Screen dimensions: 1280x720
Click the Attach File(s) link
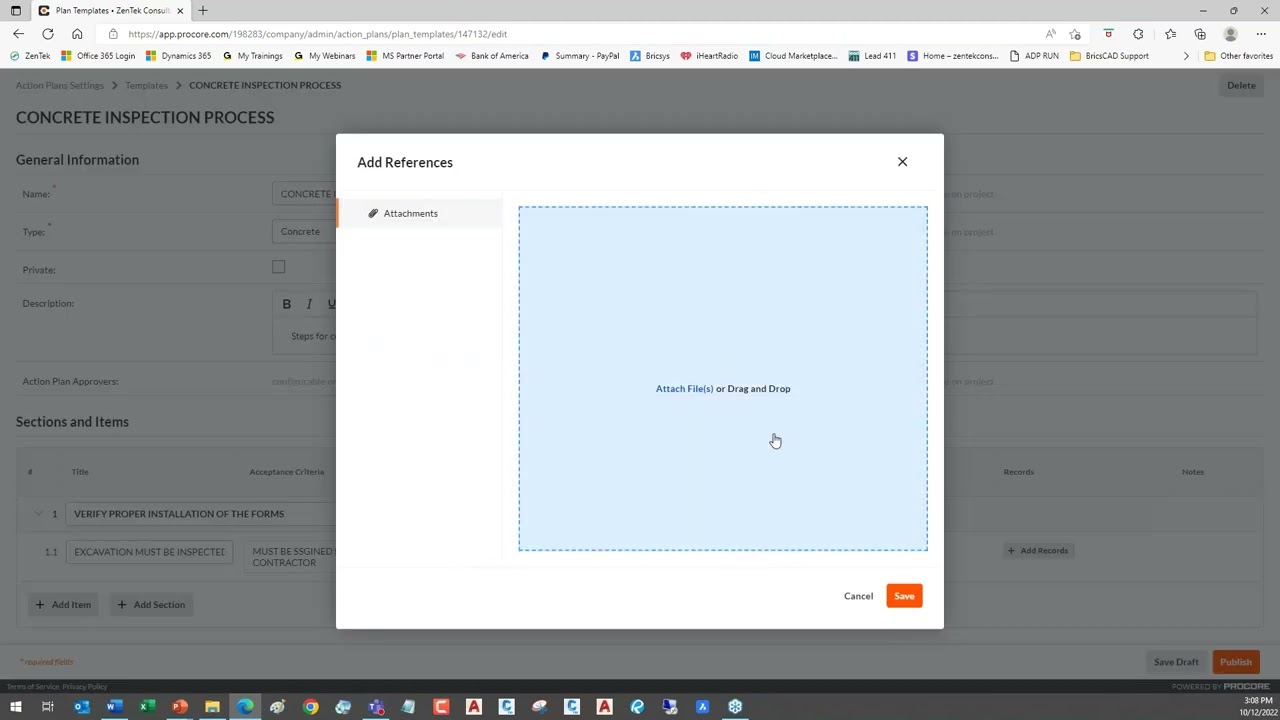(684, 388)
